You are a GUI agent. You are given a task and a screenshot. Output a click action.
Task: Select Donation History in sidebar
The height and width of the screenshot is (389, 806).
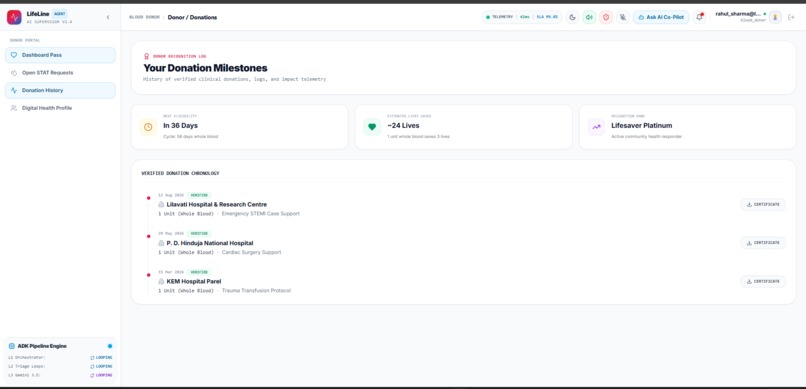click(x=60, y=90)
